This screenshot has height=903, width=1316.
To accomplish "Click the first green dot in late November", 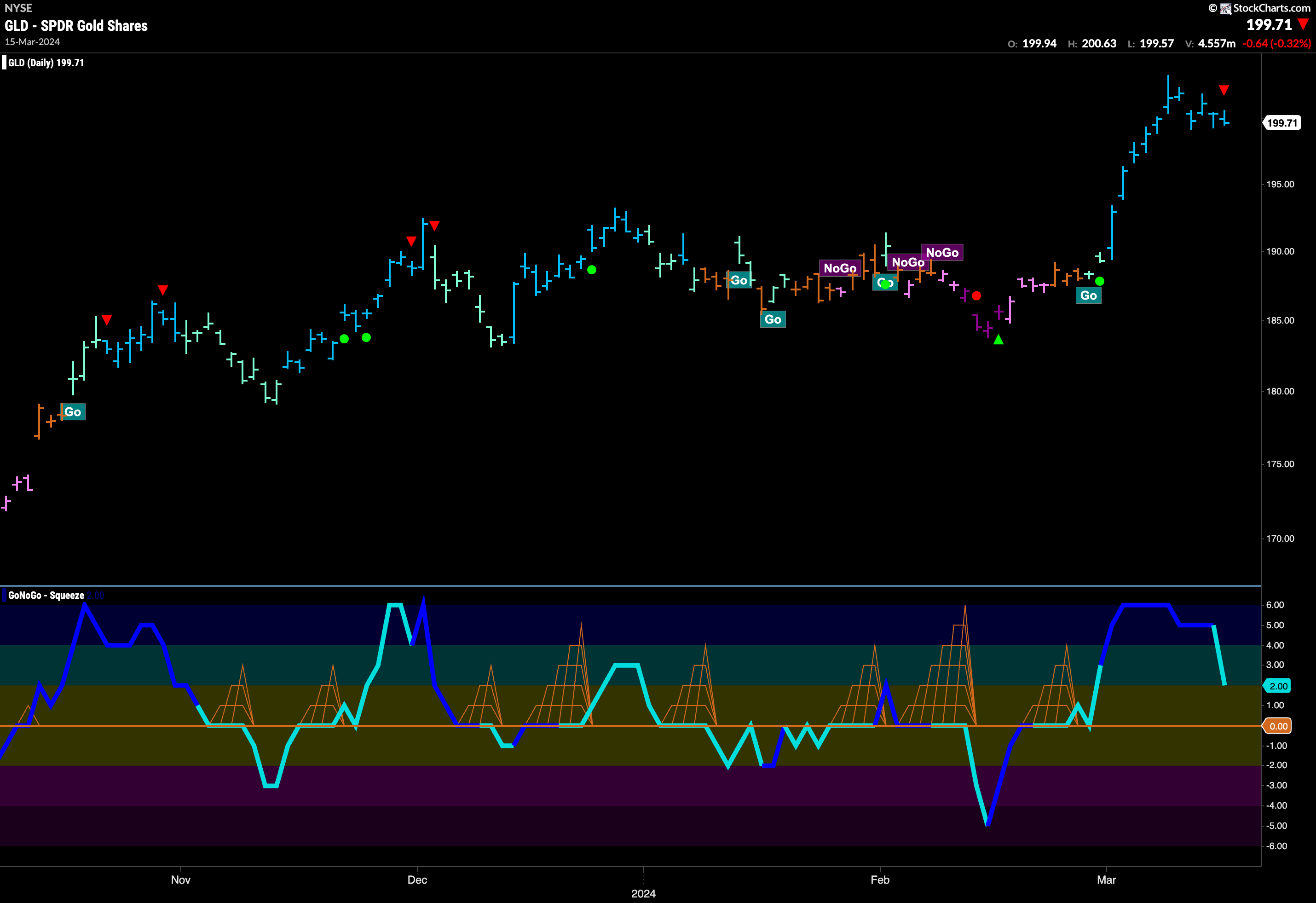I will pos(344,339).
